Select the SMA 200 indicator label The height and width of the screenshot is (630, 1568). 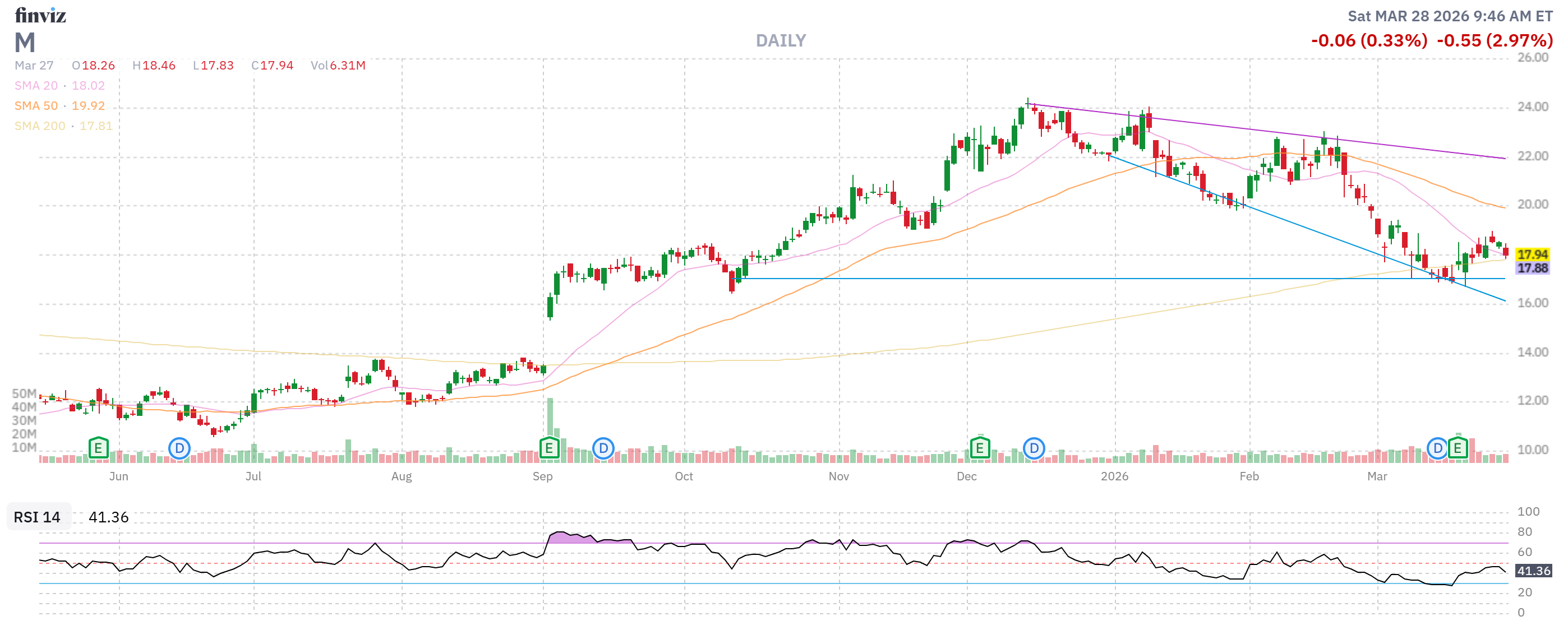[x=40, y=126]
